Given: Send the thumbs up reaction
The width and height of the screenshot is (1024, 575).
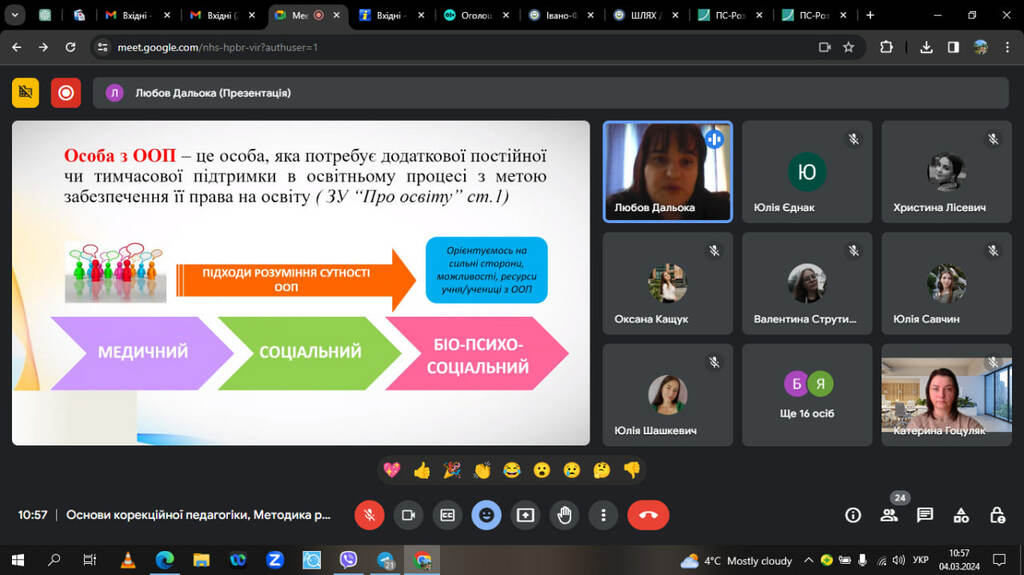Looking at the screenshot, I should 421,470.
